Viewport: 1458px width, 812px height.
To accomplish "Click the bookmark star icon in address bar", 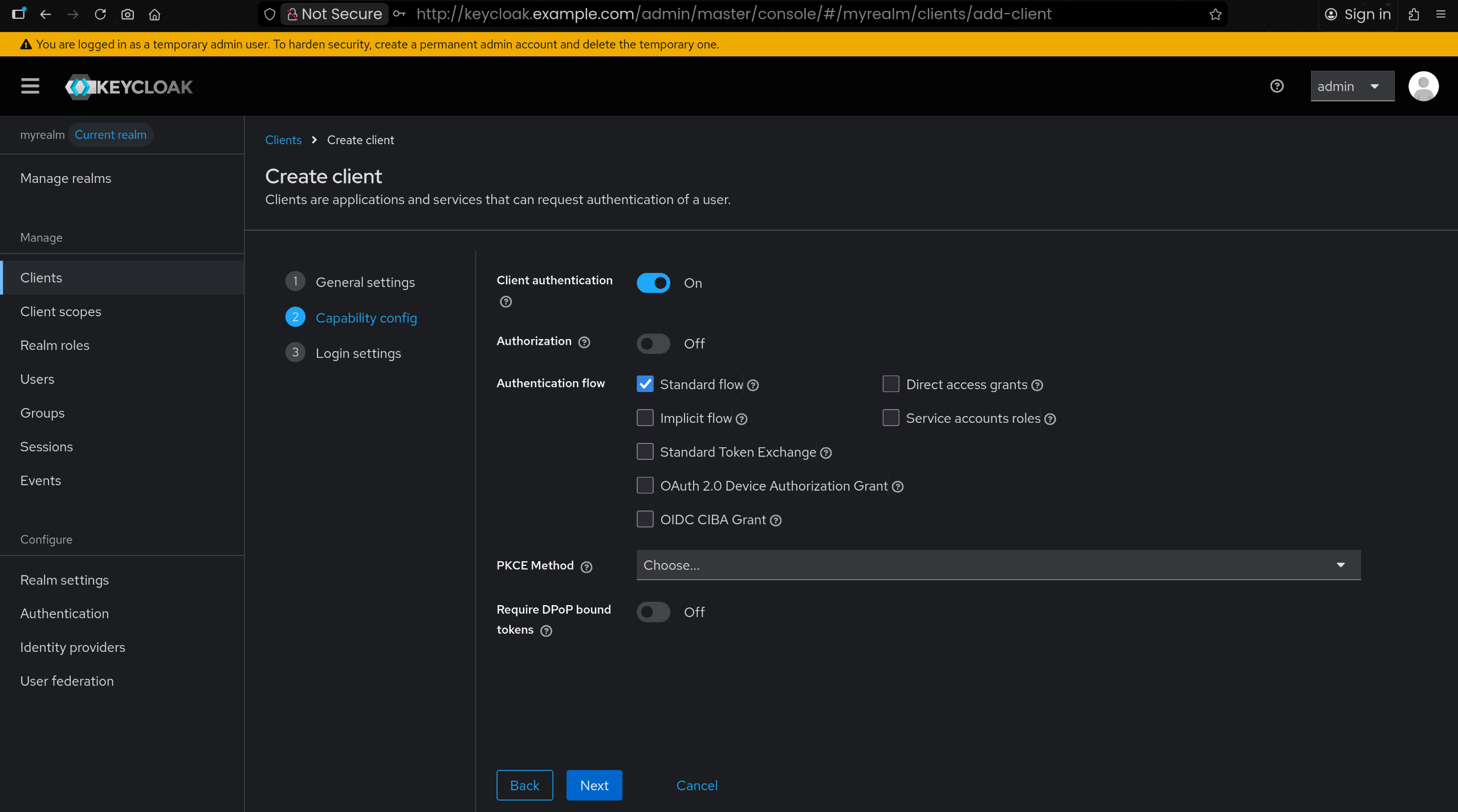I will pos(1215,14).
